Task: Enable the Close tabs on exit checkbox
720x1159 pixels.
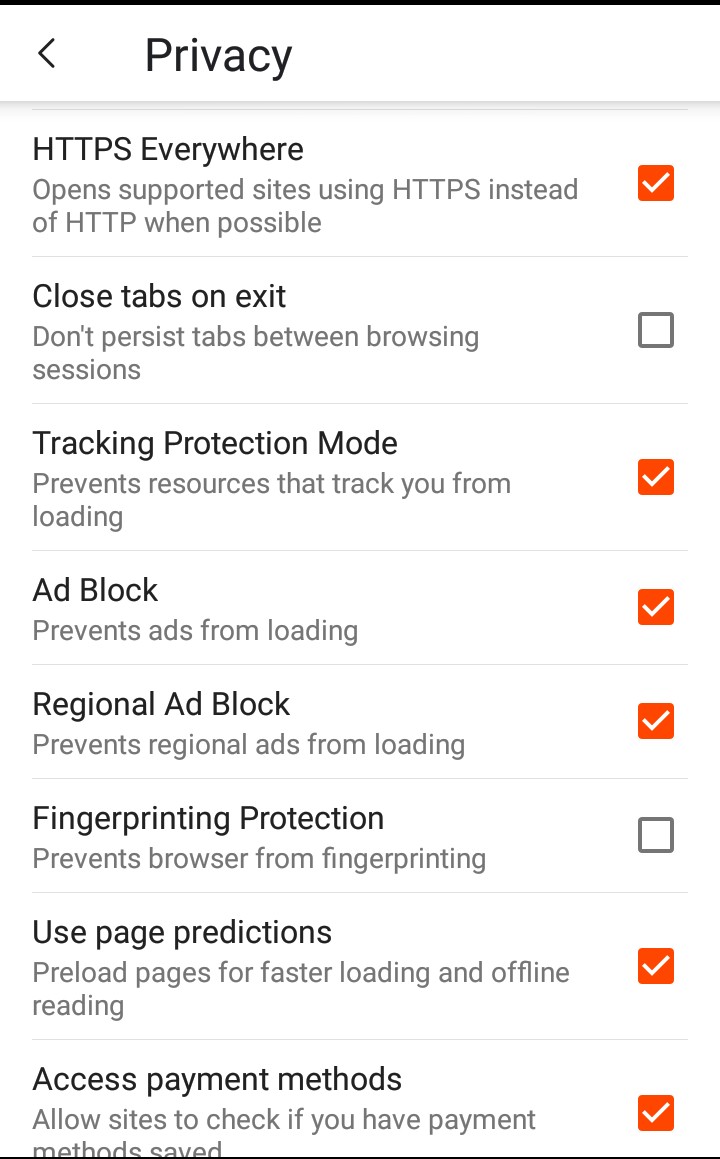Action: pyautogui.click(x=656, y=330)
